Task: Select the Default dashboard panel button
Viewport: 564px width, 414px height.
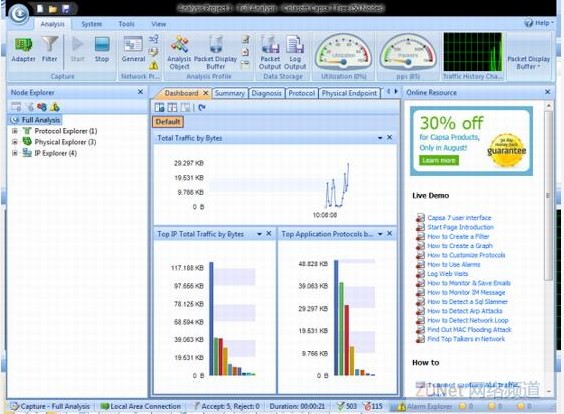Action: click(x=168, y=122)
